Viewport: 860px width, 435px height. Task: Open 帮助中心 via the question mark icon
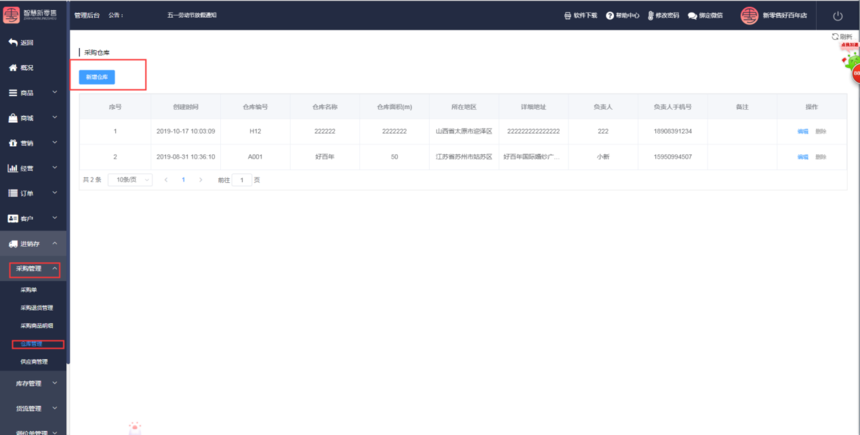(x=610, y=16)
